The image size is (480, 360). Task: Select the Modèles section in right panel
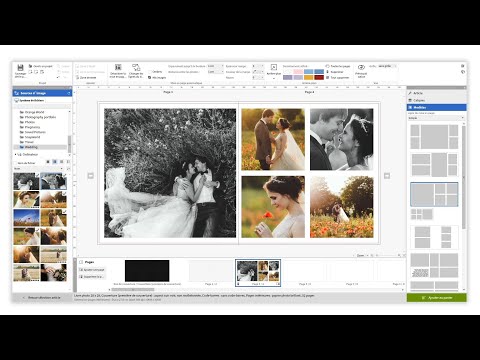pos(436,107)
